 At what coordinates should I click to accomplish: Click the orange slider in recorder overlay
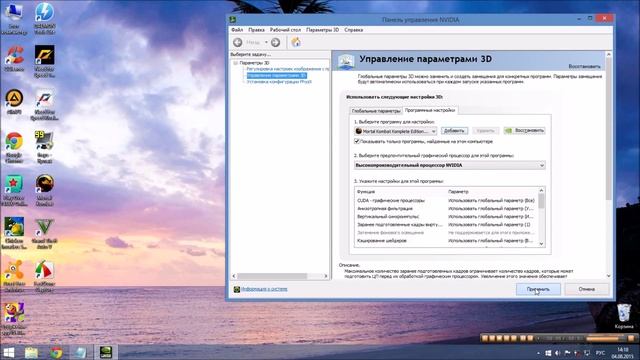pos(603,338)
